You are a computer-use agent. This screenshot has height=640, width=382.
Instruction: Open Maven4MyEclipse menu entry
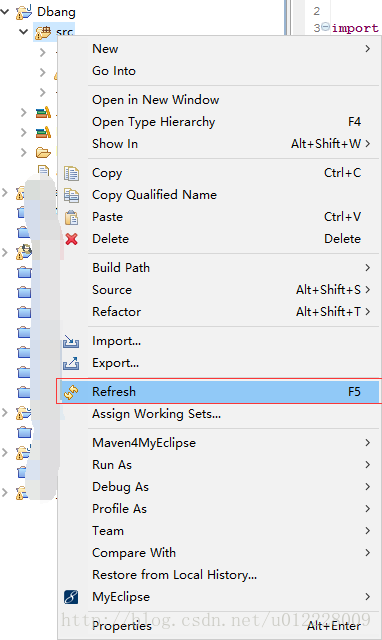click(x=218, y=443)
